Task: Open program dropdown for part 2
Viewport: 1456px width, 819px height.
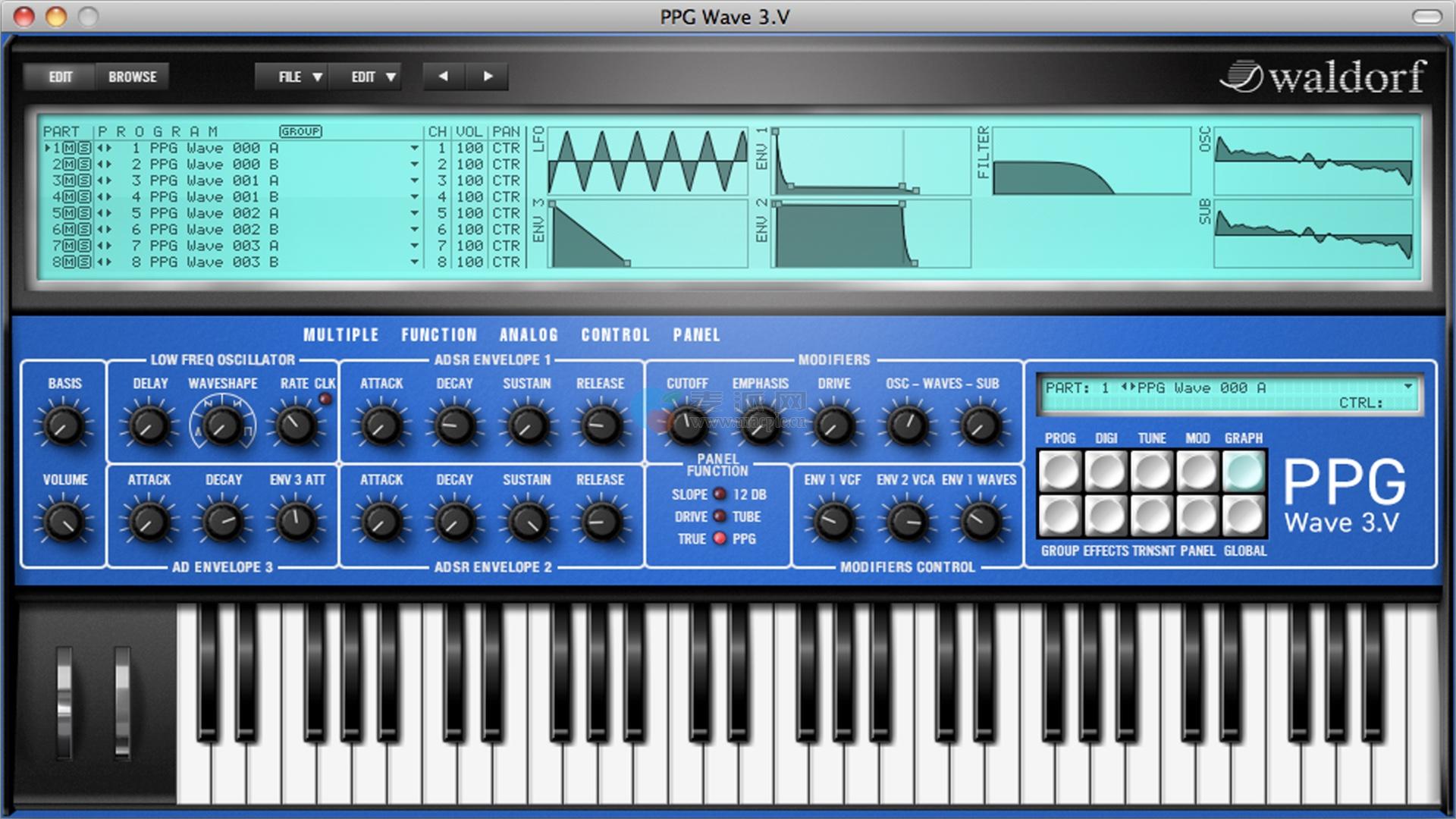Action: 414,165
